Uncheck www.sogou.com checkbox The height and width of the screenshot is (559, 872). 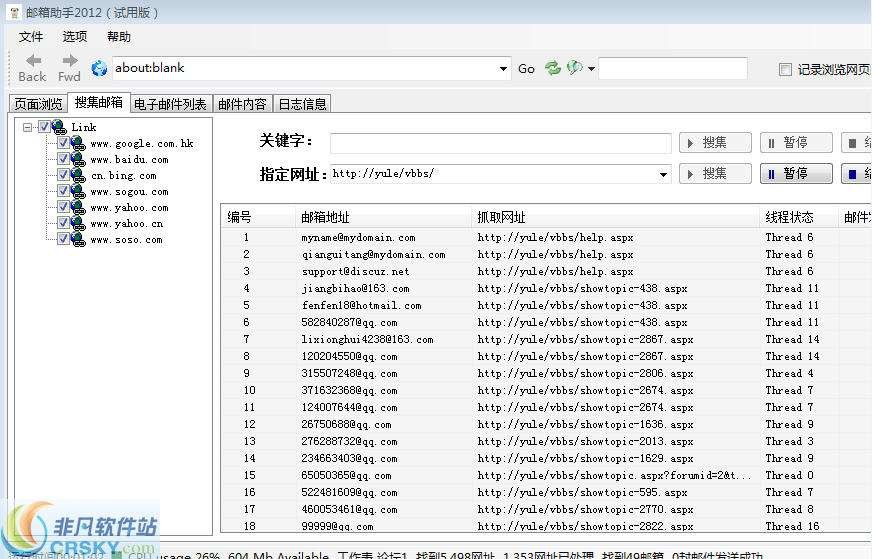pyautogui.click(x=63, y=191)
